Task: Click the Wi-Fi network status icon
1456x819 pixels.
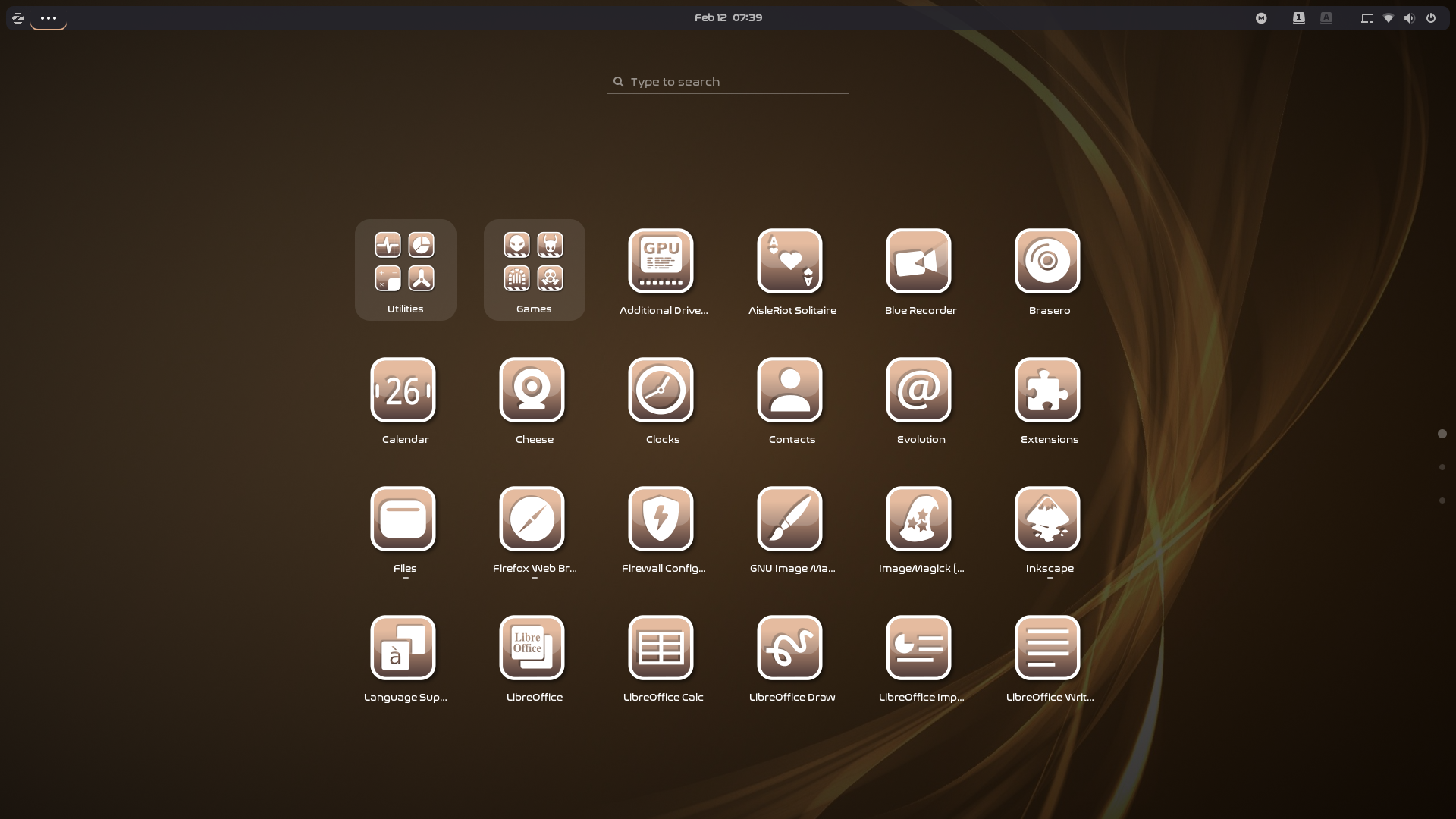Action: (x=1389, y=18)
